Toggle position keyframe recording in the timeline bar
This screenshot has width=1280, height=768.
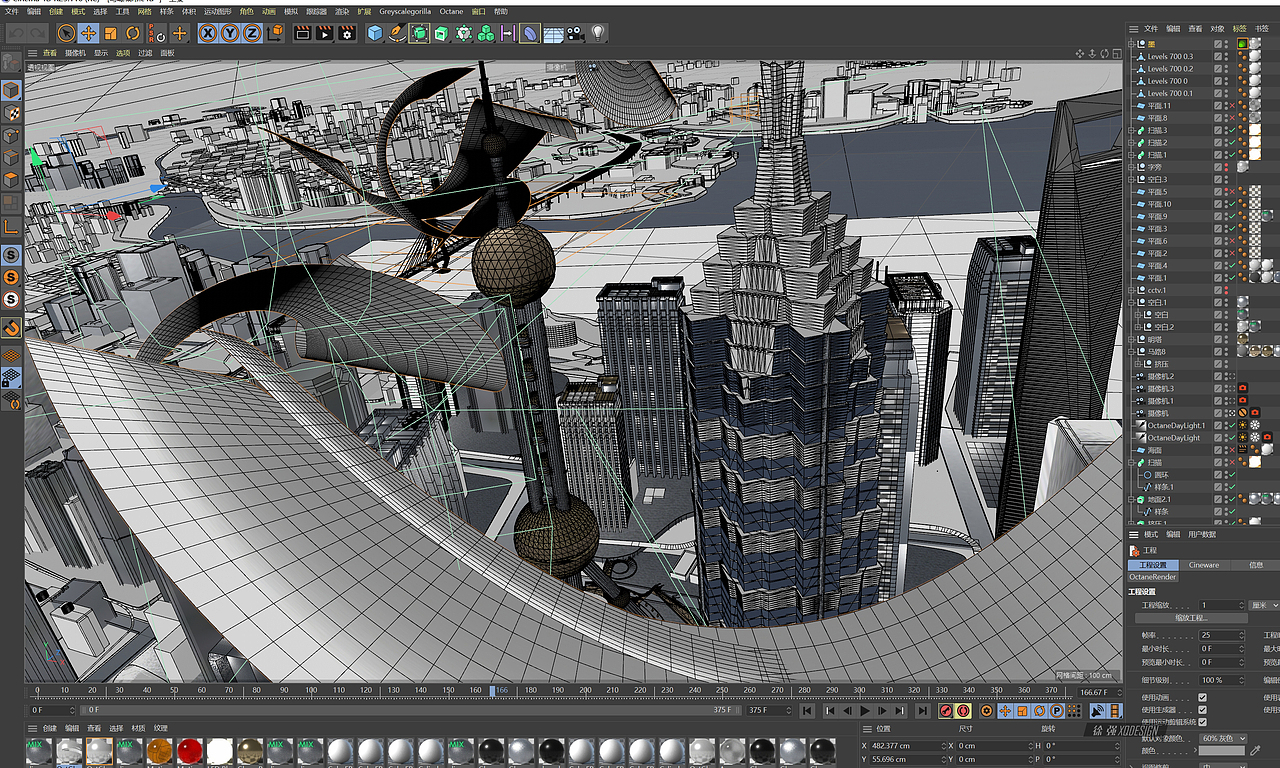(x=1005, y=711)
